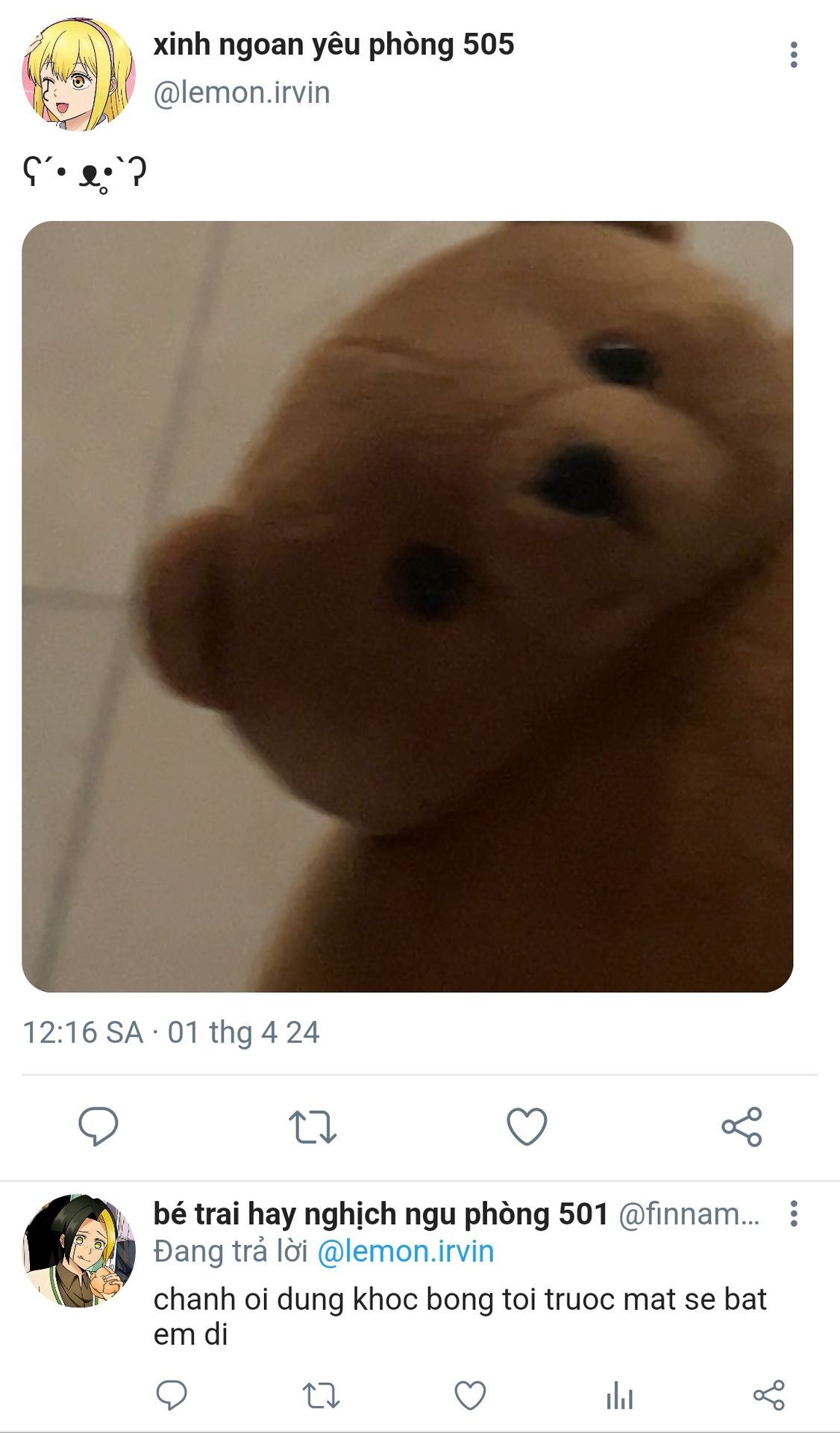Like the reply comment

470,1394
